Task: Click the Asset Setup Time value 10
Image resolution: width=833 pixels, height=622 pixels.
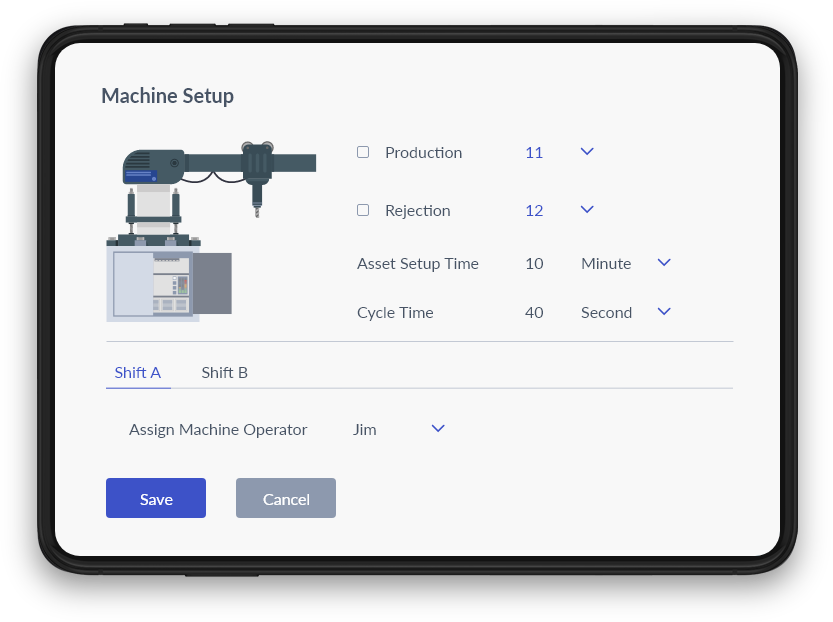Action: (534, 264)
